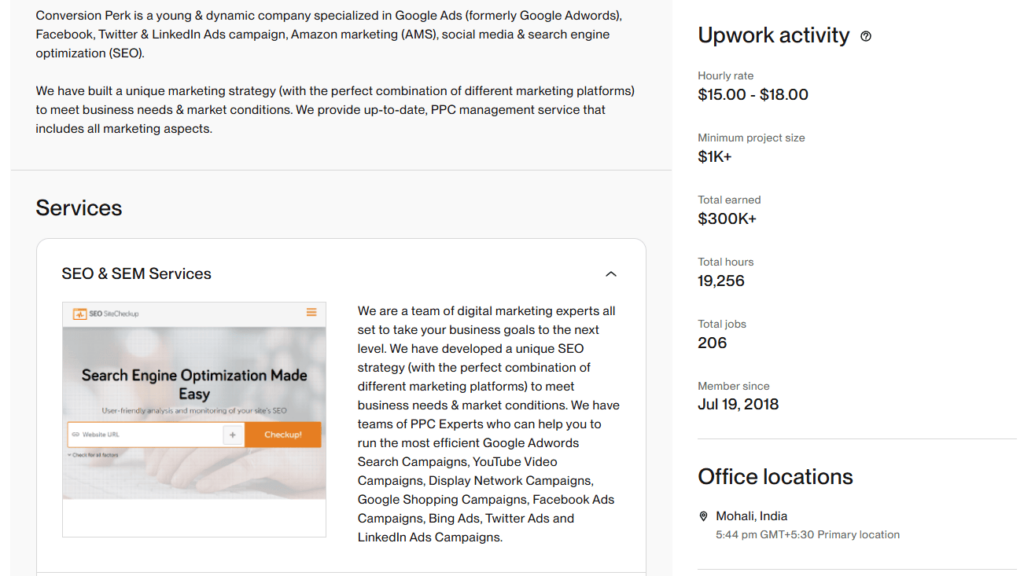The image size is (1024, 576).
Task: Click the minimum project size value $1K+
Action: [714, 157]
